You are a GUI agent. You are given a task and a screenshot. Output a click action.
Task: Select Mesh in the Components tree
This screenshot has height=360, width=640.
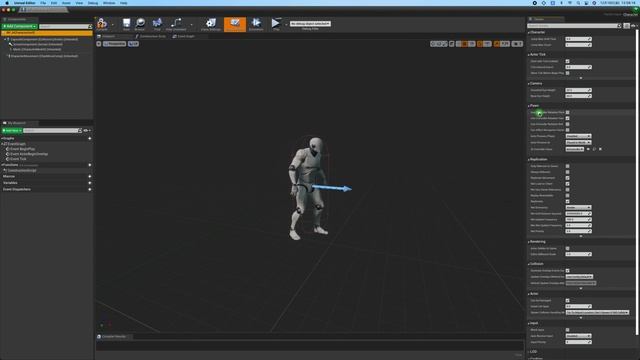point(36,49)
